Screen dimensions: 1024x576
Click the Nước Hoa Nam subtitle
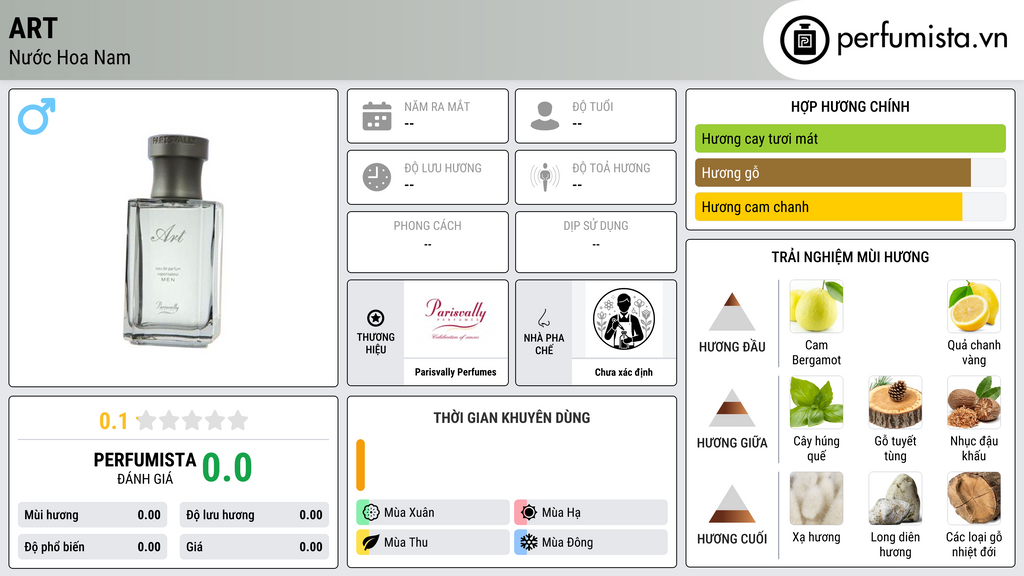pyautogui.click(x=70, y=57)
